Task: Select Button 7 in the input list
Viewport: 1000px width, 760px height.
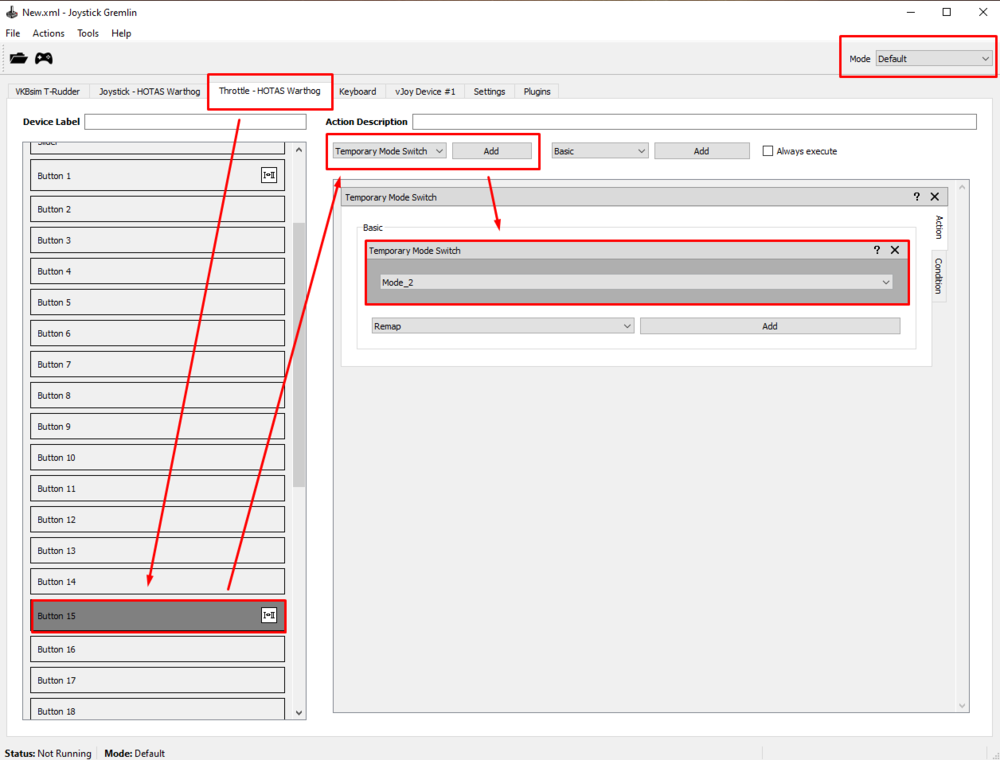Action: [x=158, y=365]
